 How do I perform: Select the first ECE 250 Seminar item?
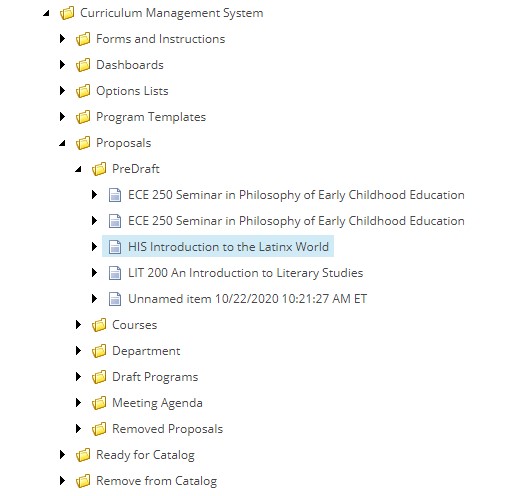296,195
